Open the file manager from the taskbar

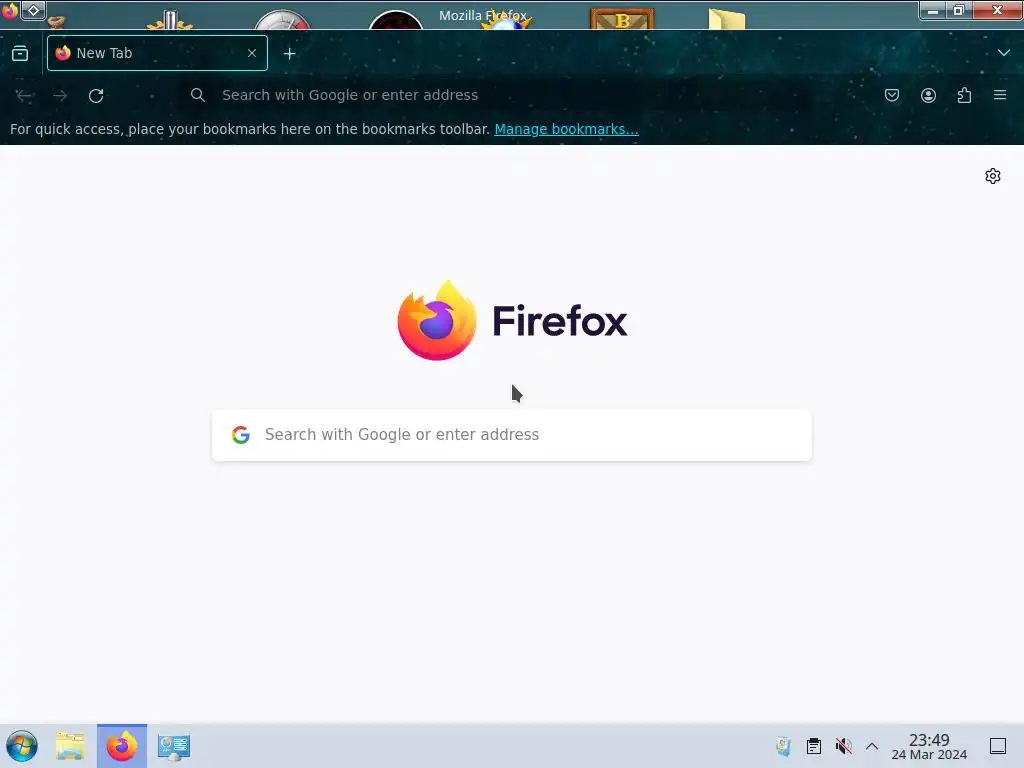point(70,746)
